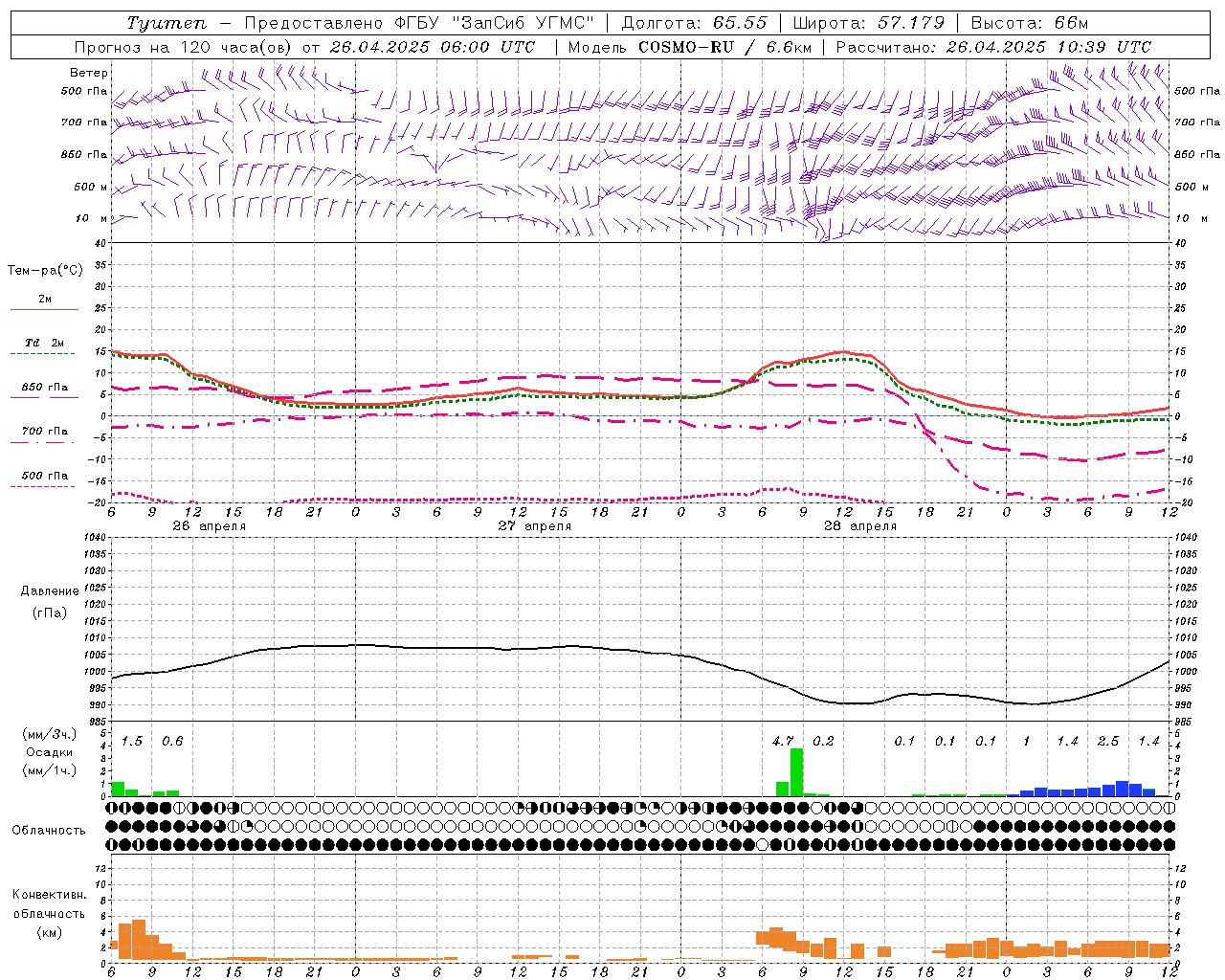Click the solid red line sample under 2м
The image size is (1225, 980).
(44, 309)
